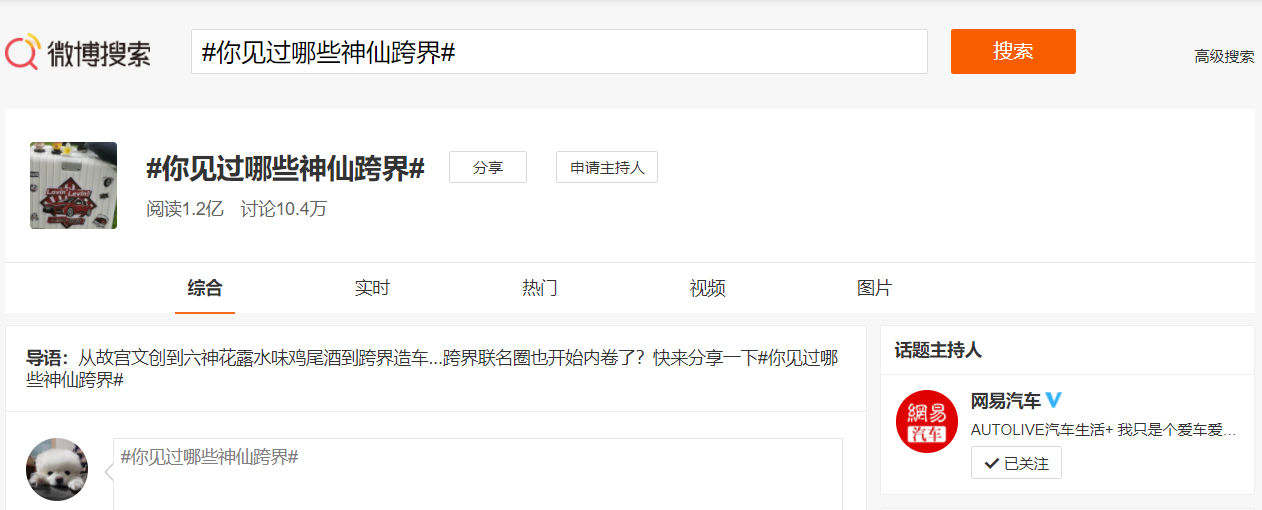Click the bold topic title heading
1262x510 pixels.
point(285,169)
